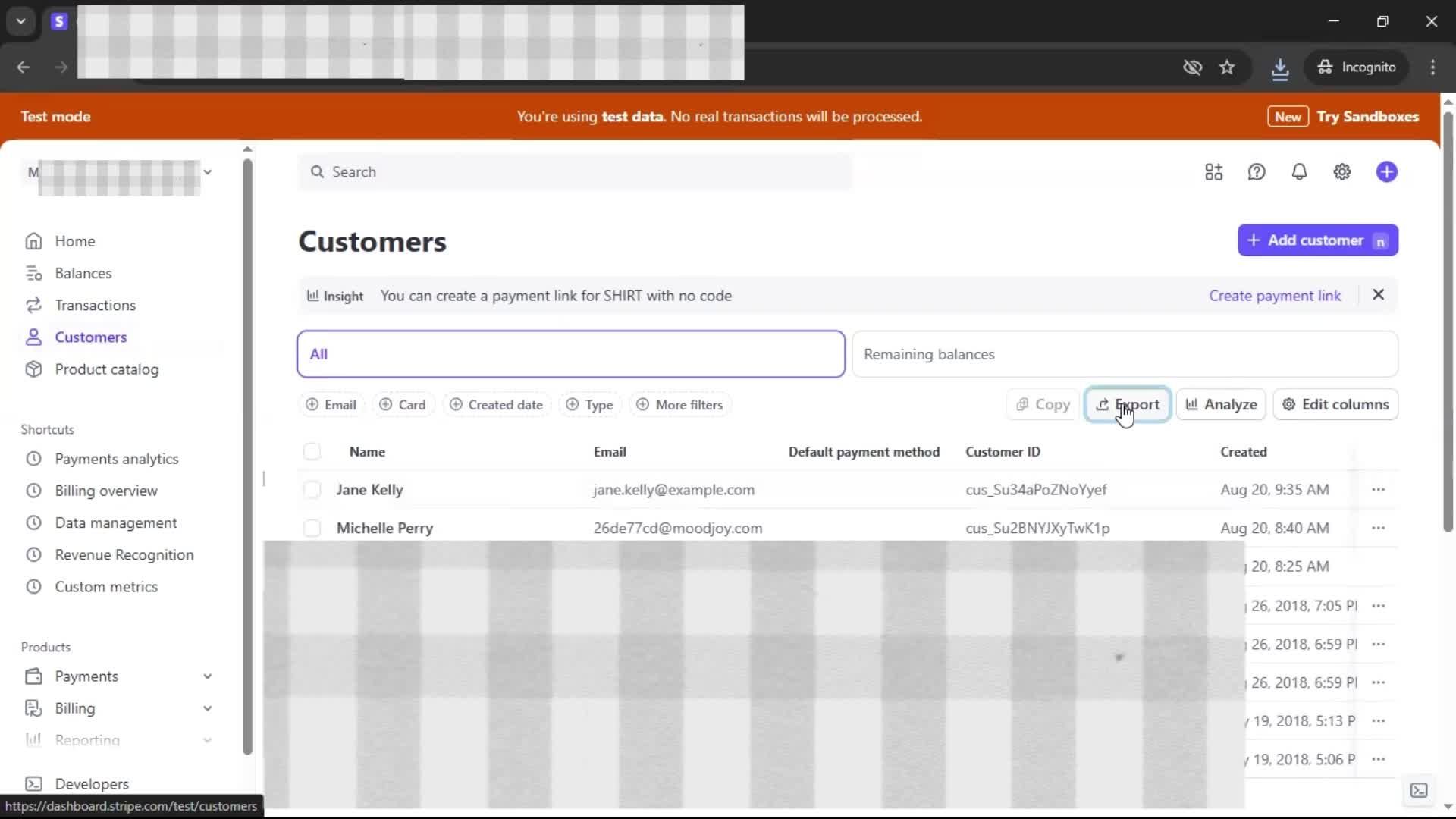Open the help question mark icon

(x=1257, y=172)
